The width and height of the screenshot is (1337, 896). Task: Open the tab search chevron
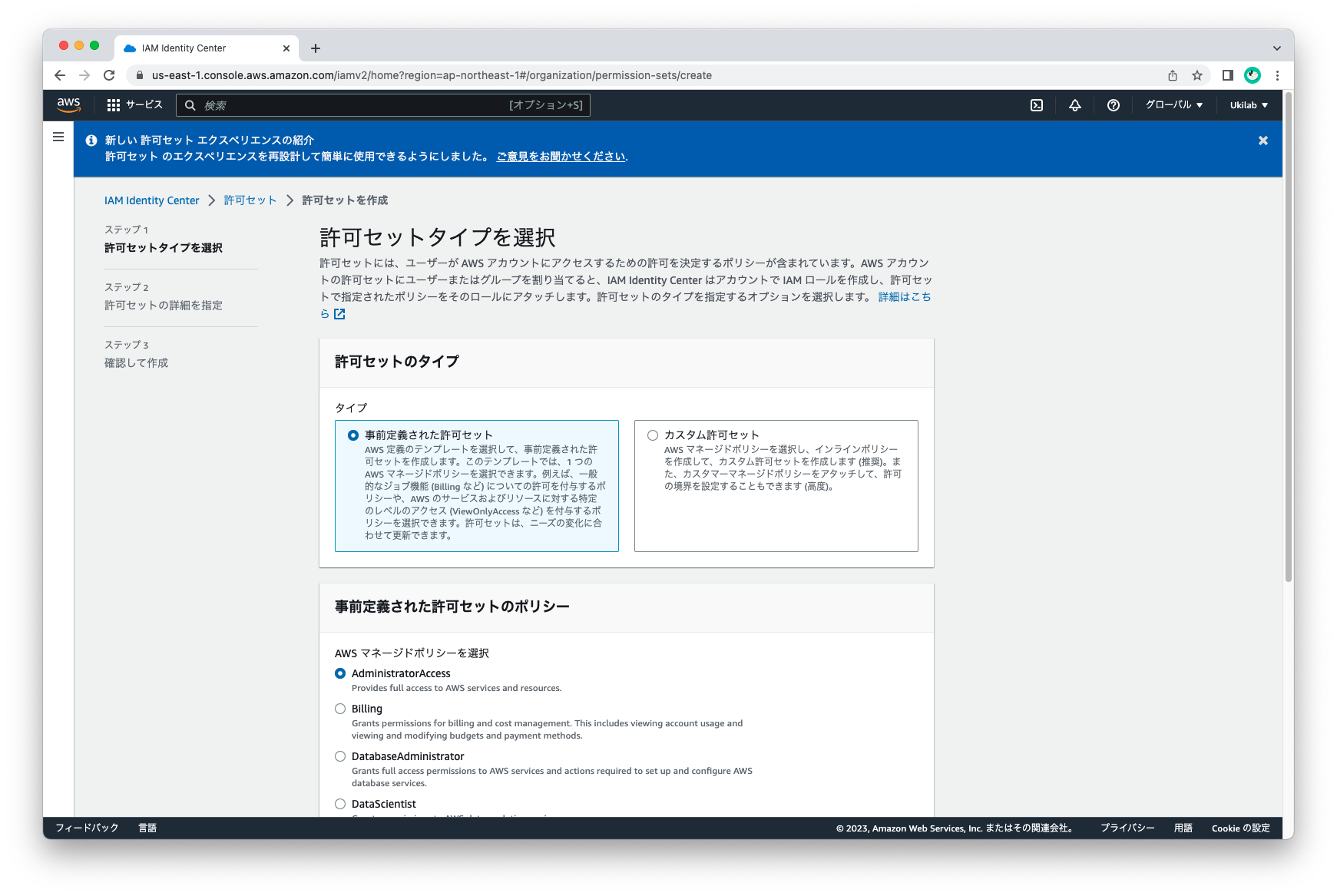point(1277,48)
